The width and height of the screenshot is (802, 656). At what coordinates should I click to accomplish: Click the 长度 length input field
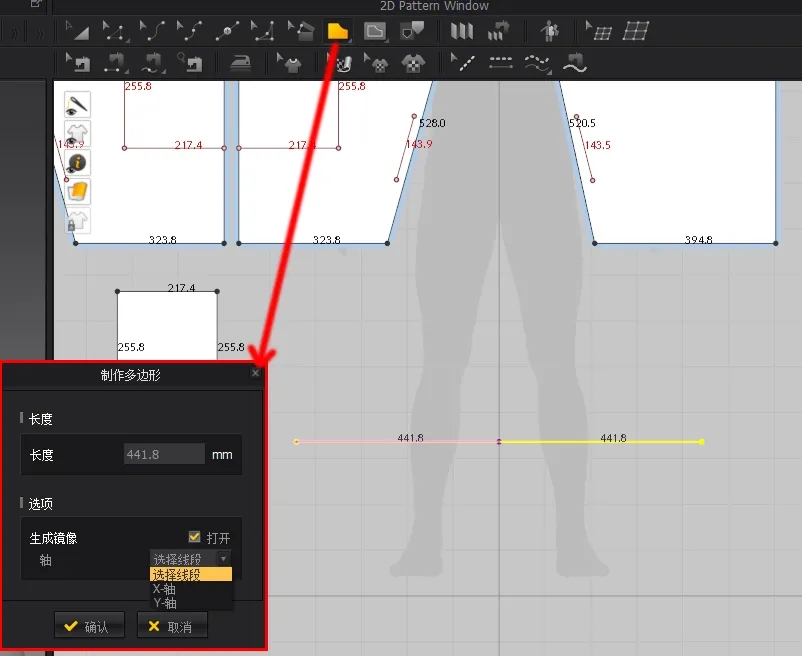pyautogui.click(x=164, y=454)
